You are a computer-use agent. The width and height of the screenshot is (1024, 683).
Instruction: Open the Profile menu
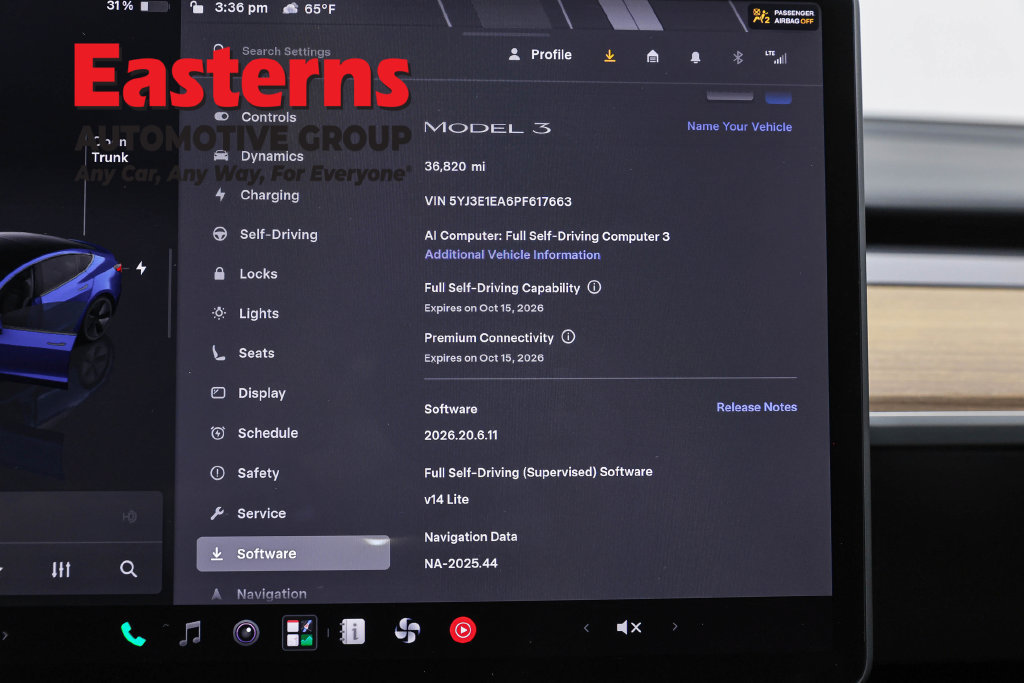point(540,55)
